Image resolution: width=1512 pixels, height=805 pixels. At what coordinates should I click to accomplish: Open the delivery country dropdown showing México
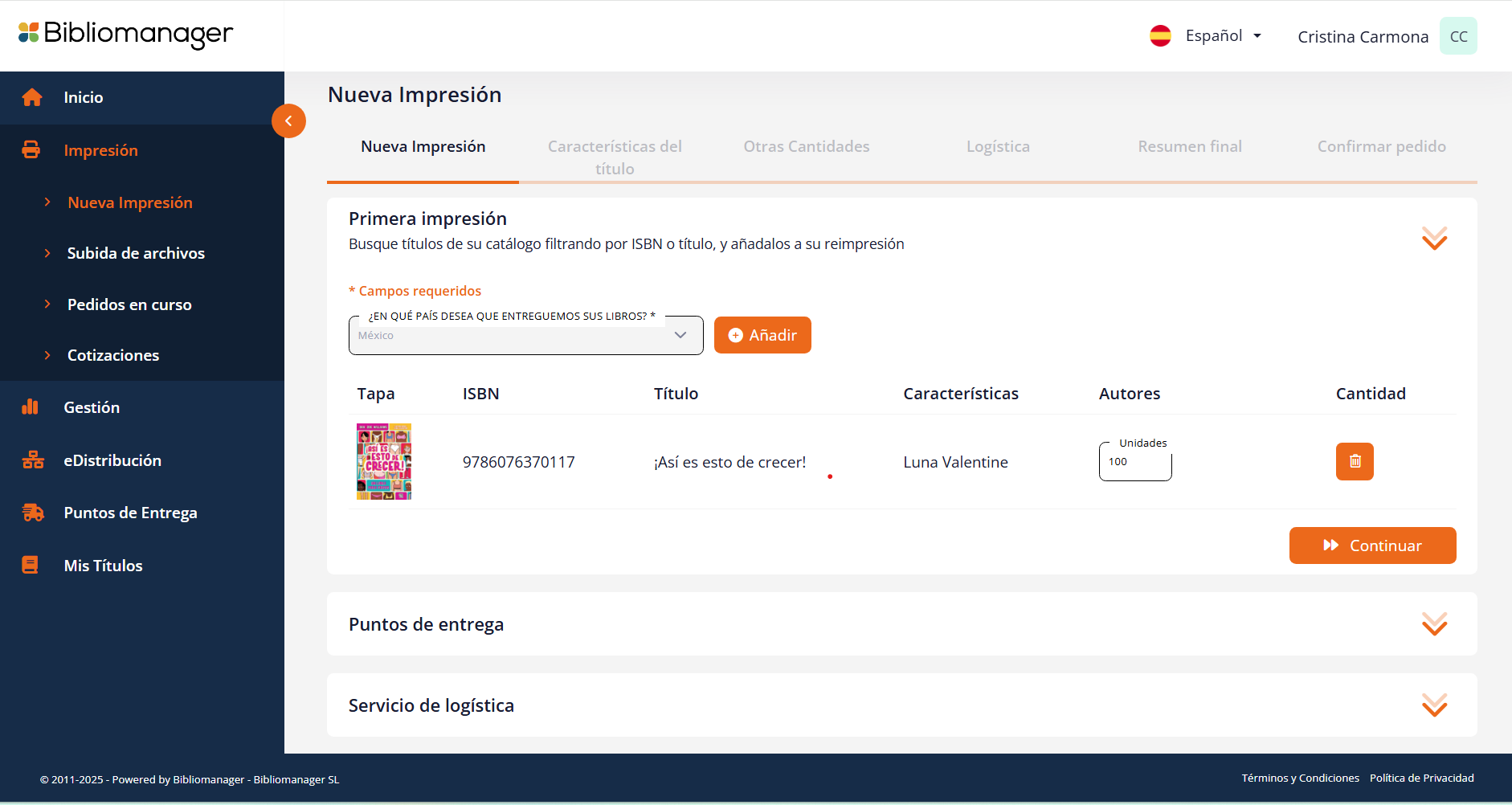tap(525, 336)
